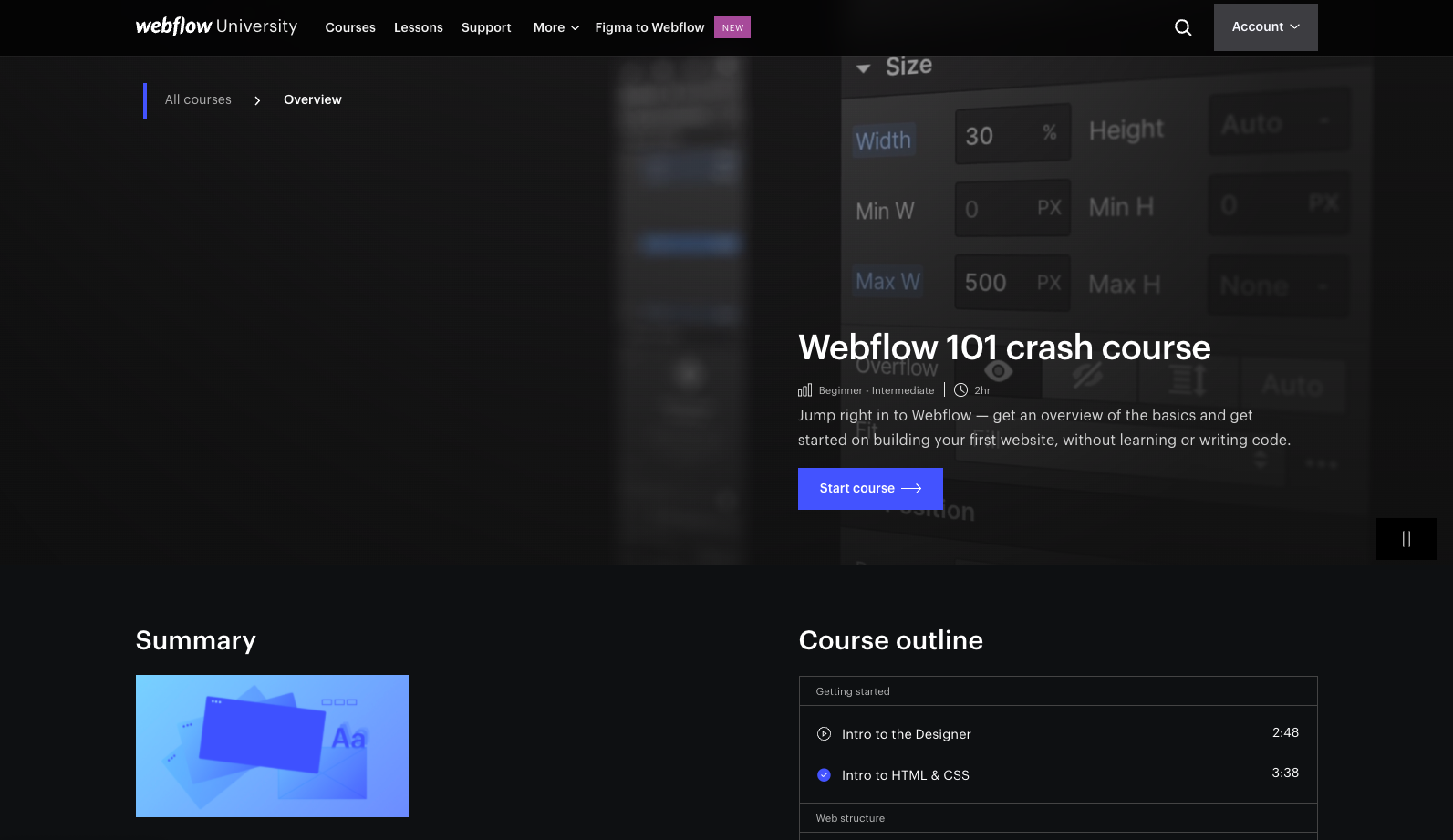Click the clock duration icon
The width and height of the screenshot is (1453, 840).
click(x=960, y=390)
